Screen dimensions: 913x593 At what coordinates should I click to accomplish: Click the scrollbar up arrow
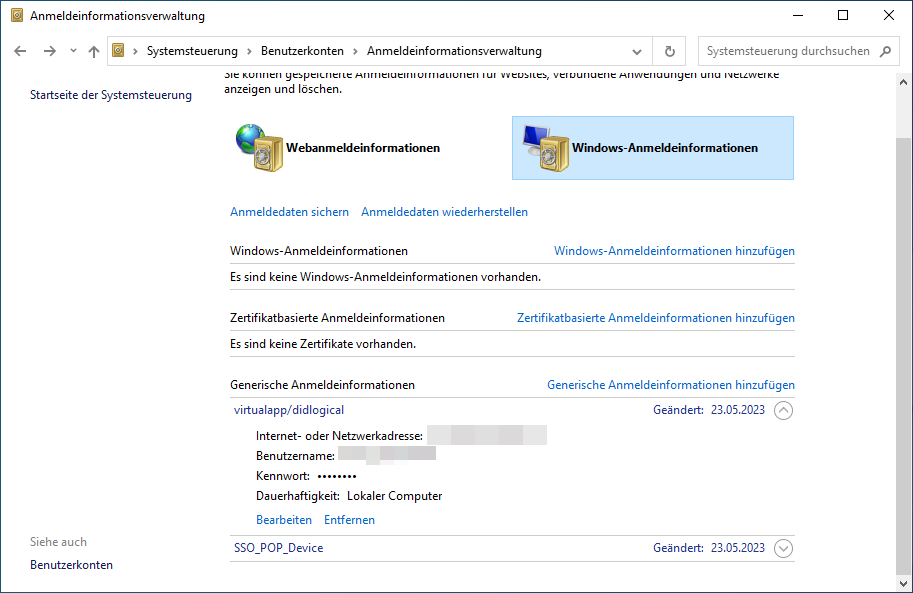coord(903,83)
